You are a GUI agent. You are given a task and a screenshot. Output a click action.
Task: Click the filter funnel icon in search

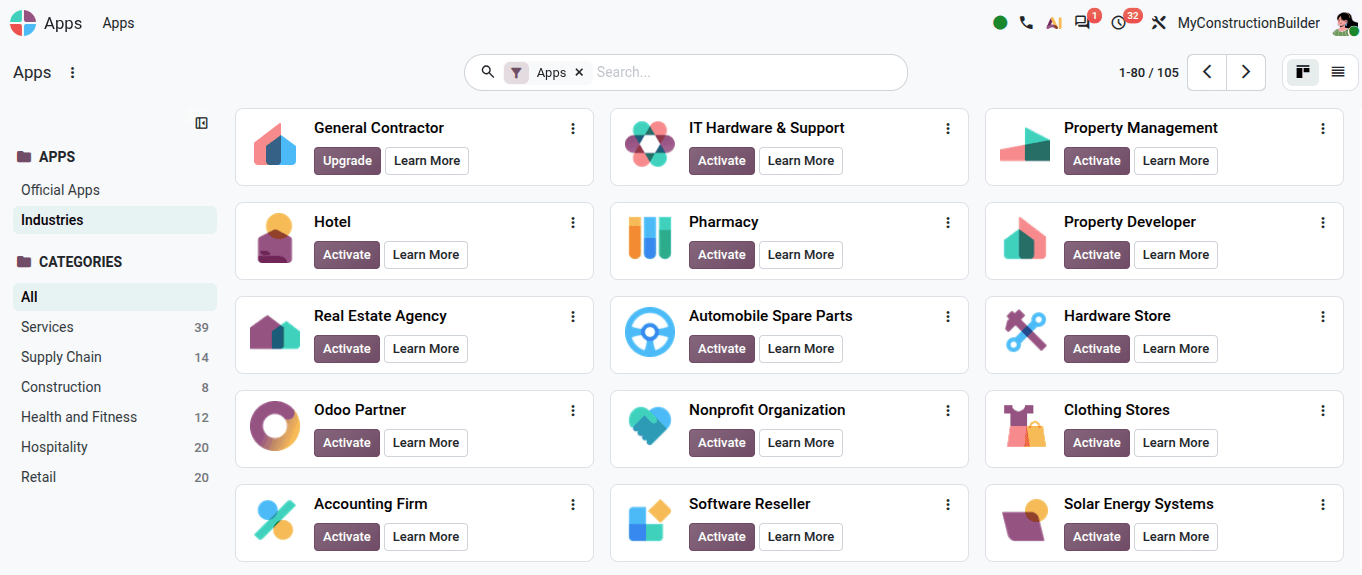[x=516, y=73]
